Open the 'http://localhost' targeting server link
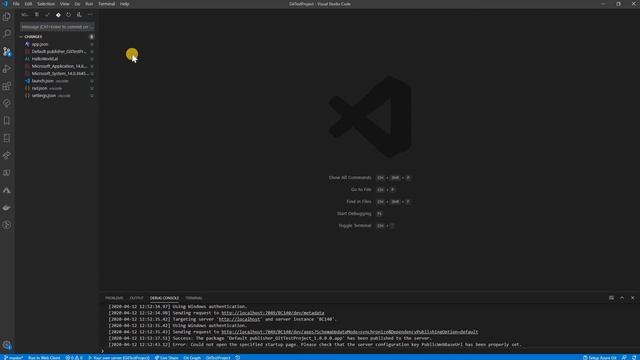 pos(240,319)
